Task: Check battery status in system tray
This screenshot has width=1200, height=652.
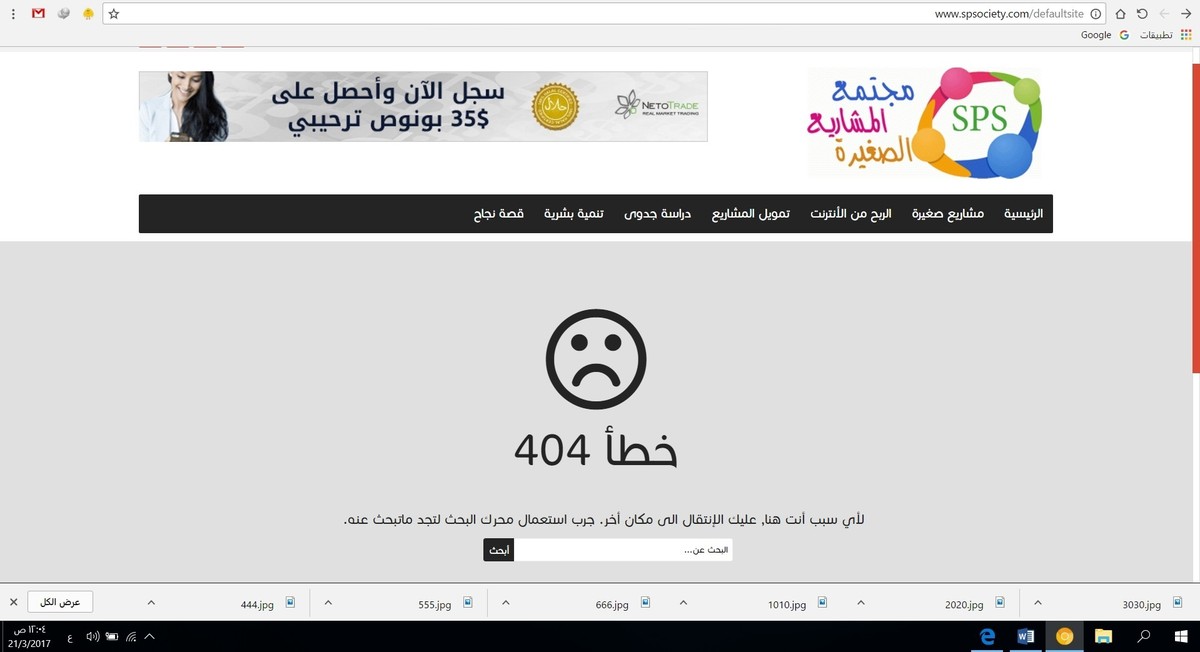Action: [112, 636]
